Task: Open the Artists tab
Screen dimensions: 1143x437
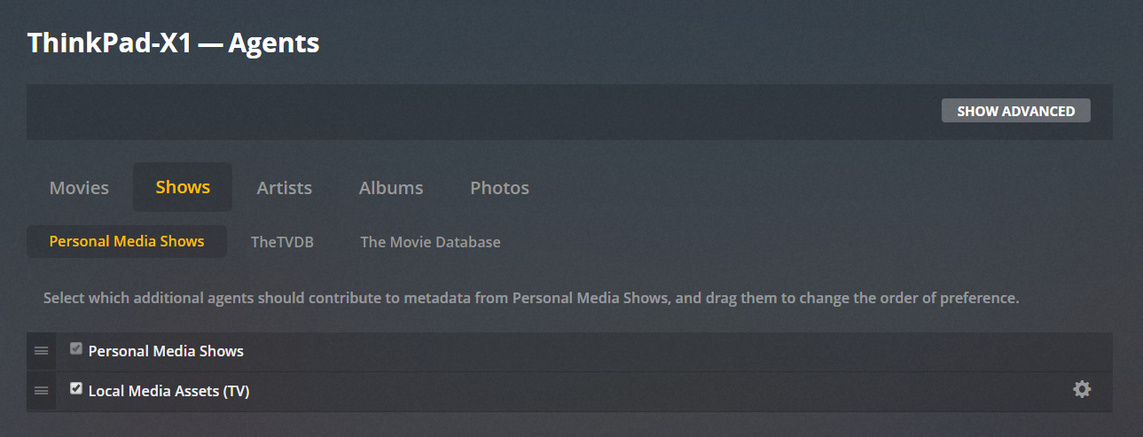Action: click(x=284, y=187)
